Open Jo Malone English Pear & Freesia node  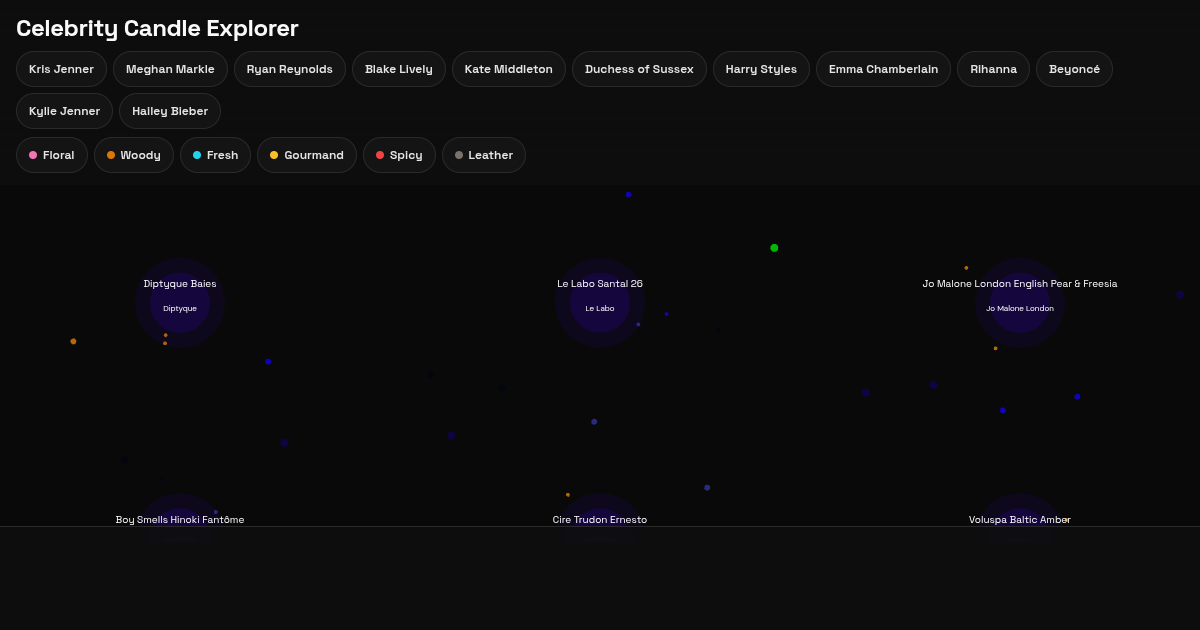click(x=1020, y=303)
